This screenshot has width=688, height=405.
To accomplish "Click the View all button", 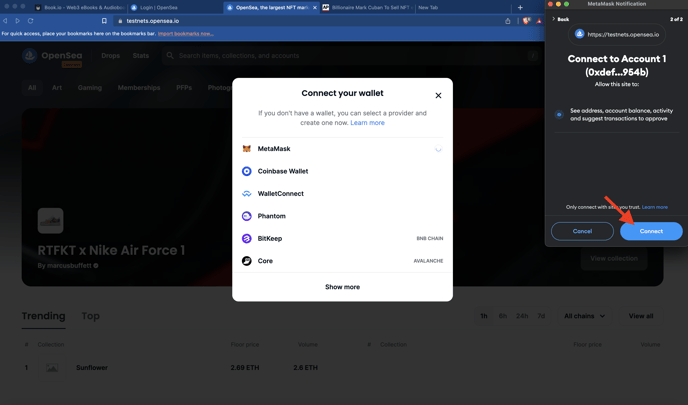I will point(641,316).
